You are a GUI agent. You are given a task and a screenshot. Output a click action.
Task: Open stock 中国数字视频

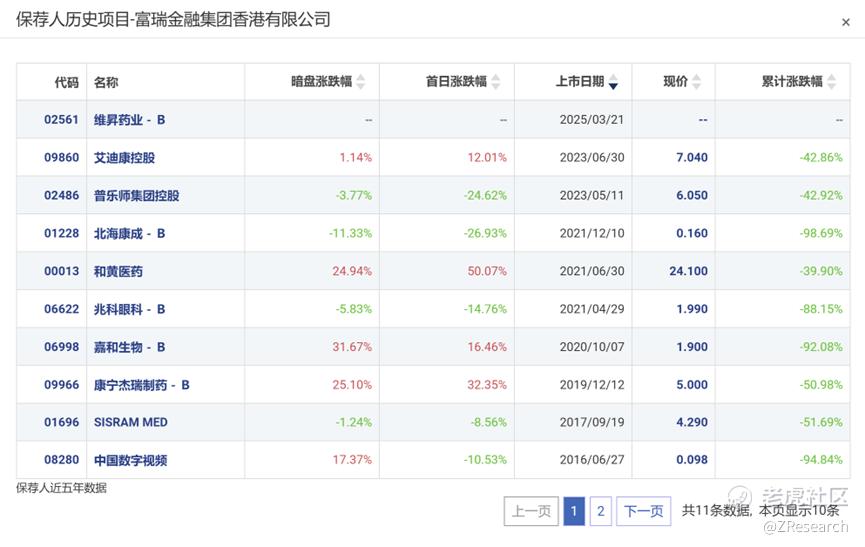(130, 460)
